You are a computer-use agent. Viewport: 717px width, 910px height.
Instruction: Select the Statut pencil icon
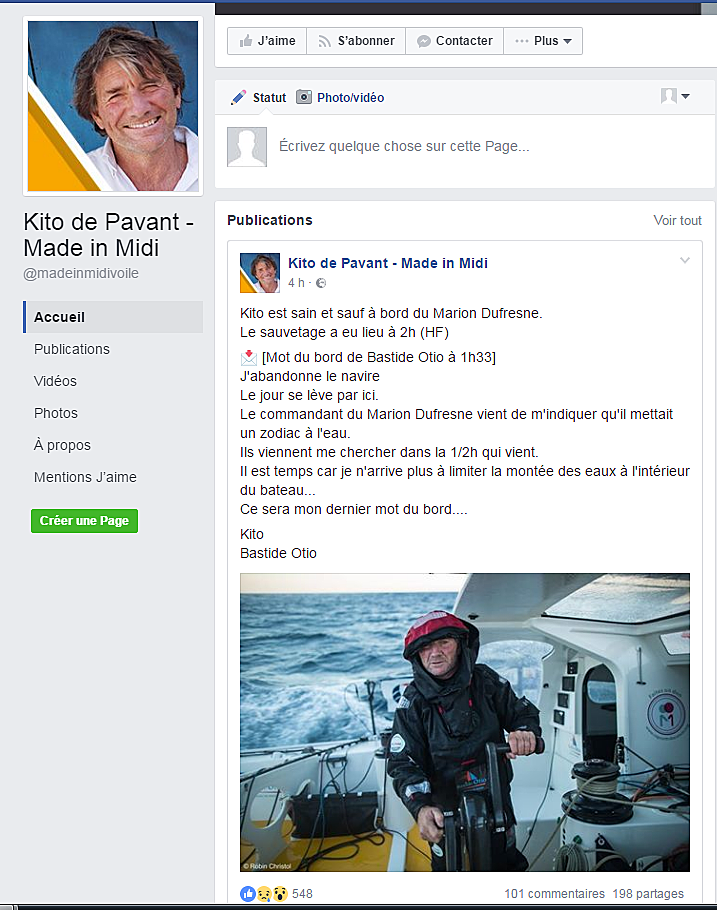[x=238, y=98]
